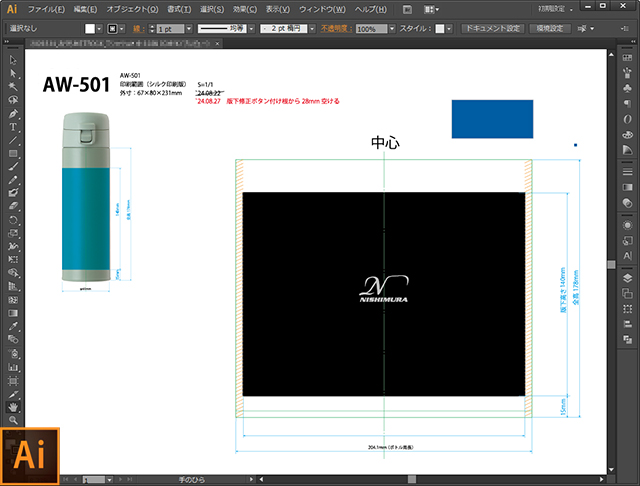Select the Rectangle tool
Viewport: 640px width, 486px height.
pyautogui.click(x=13, y=153)
